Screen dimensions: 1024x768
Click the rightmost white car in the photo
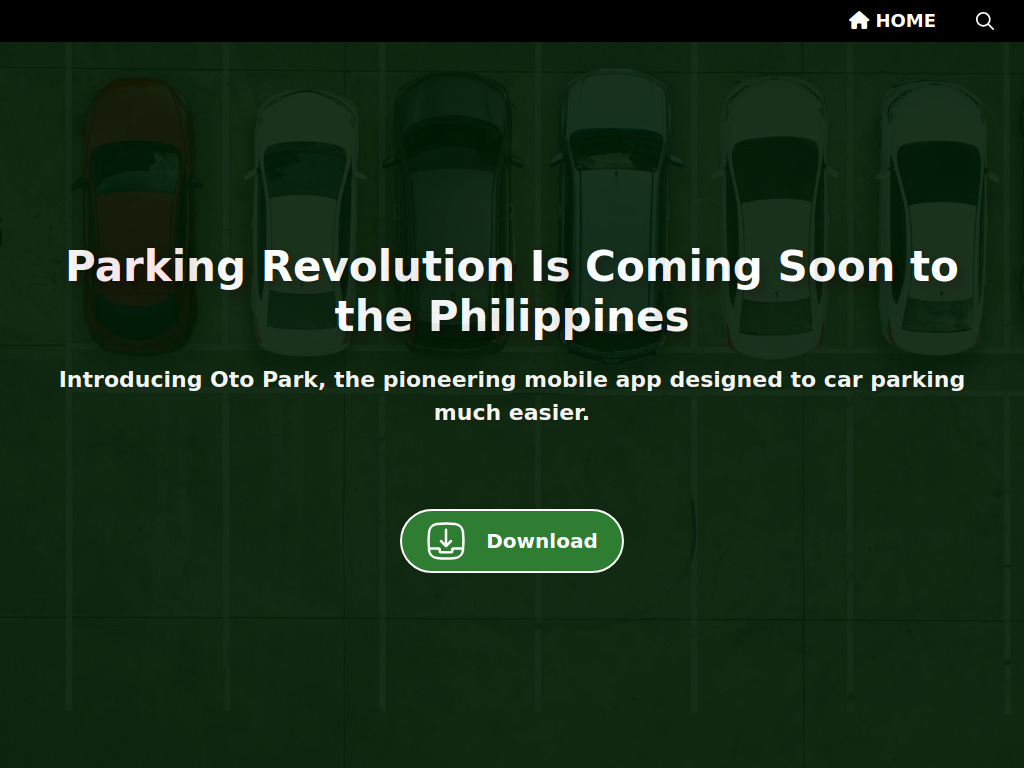point(934,200)
